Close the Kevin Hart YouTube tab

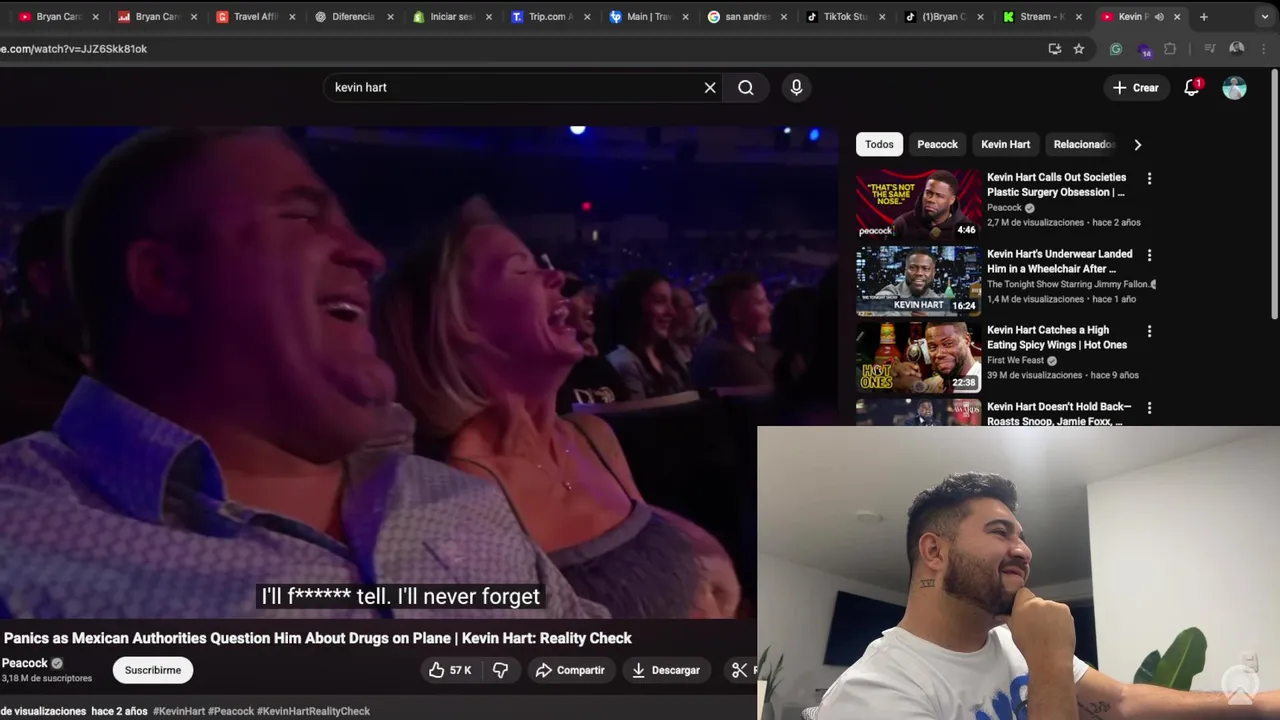[x=1177, y=17]
